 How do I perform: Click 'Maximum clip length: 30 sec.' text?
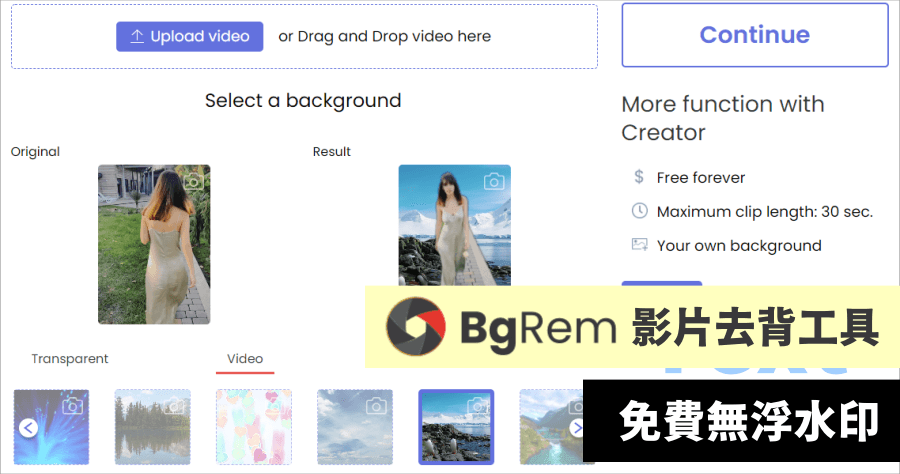click(765, 212)
